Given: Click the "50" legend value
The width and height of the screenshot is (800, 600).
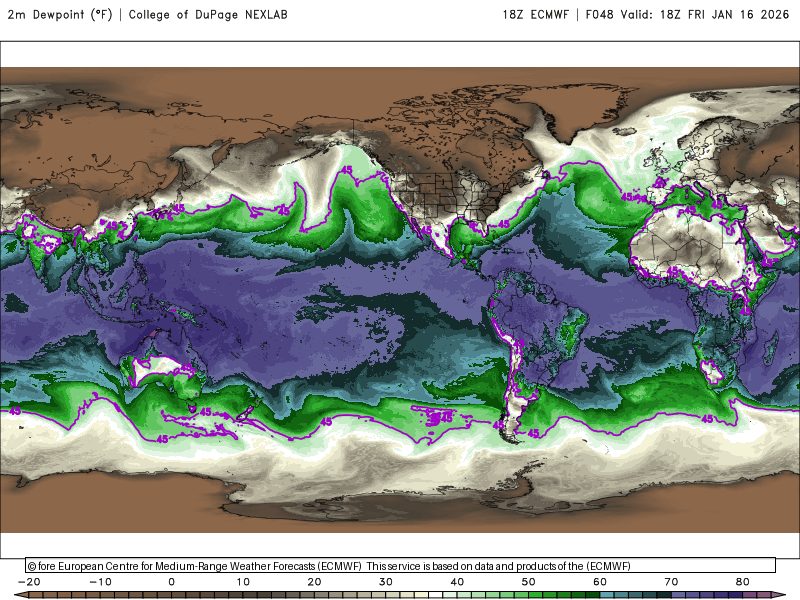Looking at the screenshot, I should coord(529,582).
